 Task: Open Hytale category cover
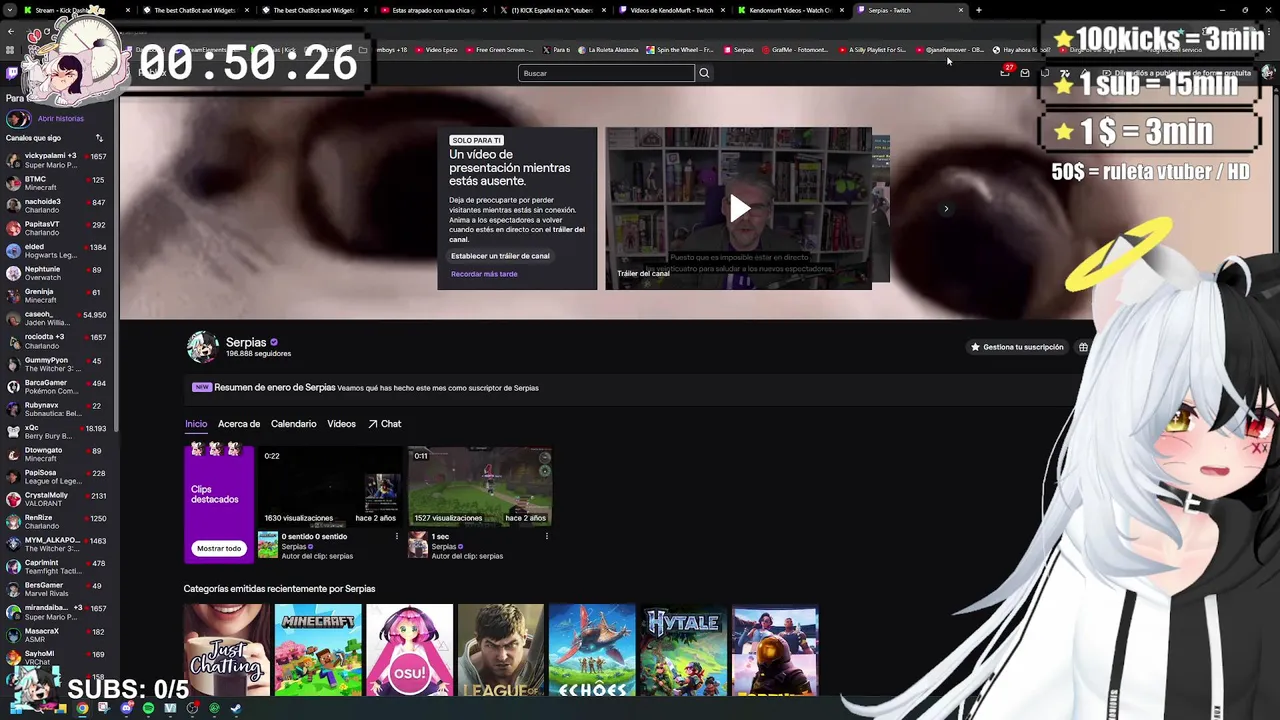point(684,650)
